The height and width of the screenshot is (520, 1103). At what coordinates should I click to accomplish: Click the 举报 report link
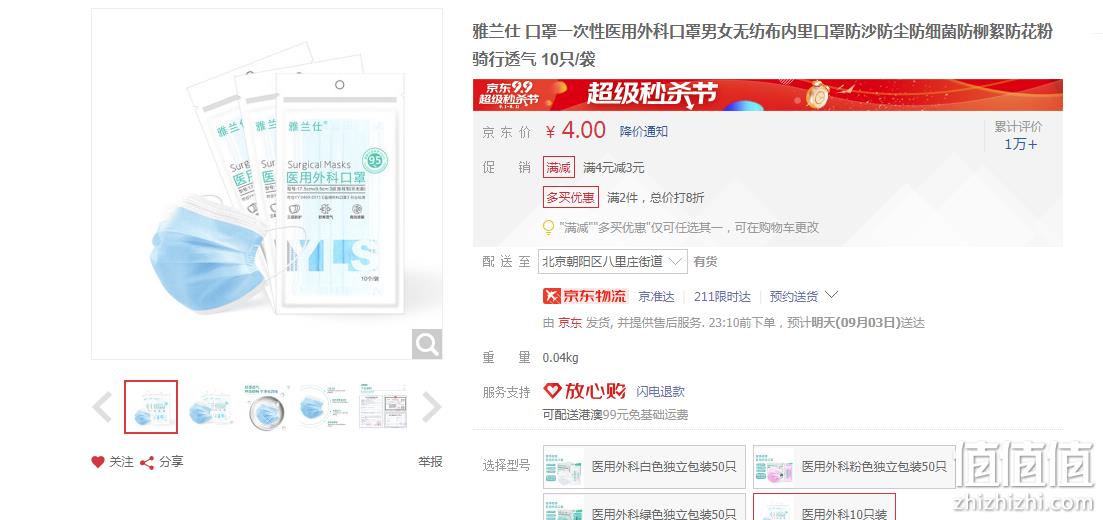(431, 462)
